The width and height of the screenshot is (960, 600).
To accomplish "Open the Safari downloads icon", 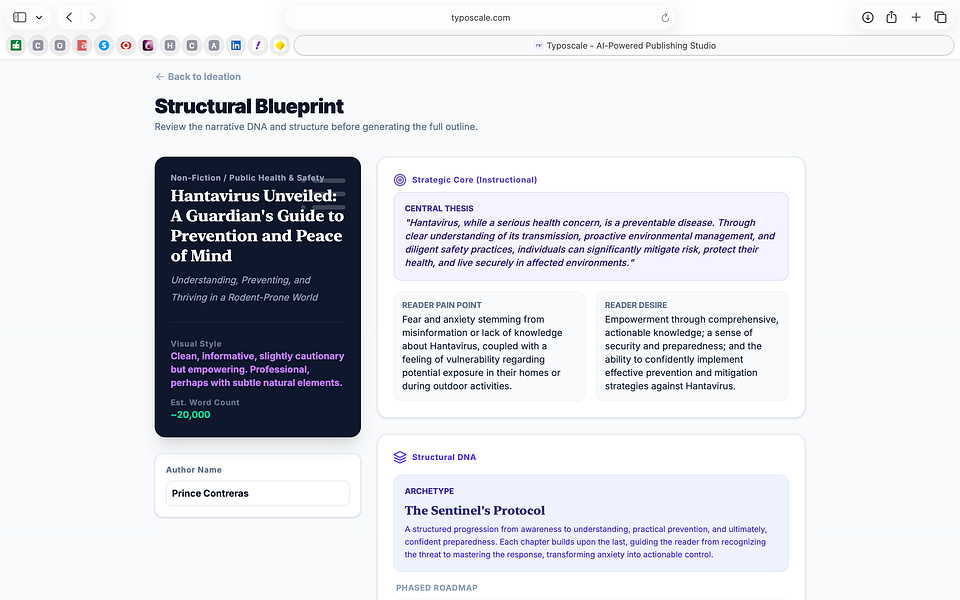I will 868,17.
